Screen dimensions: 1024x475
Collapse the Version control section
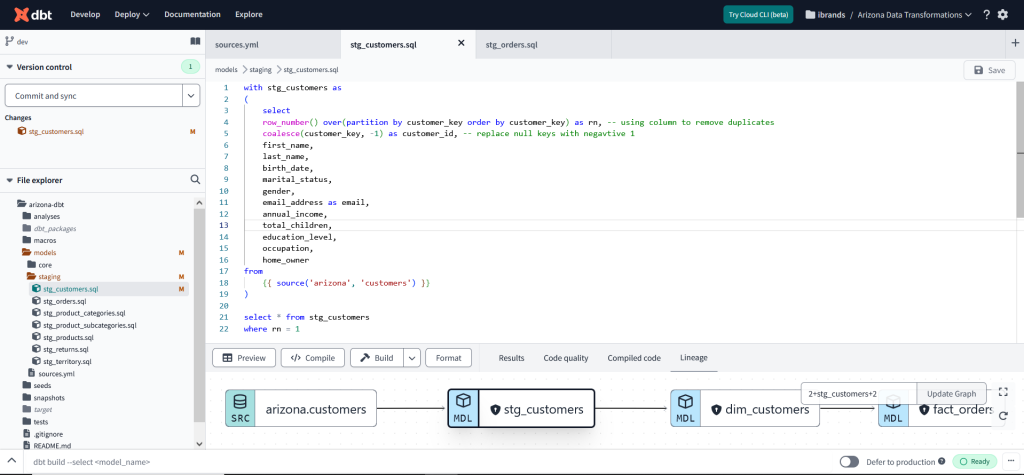point(10,67)
